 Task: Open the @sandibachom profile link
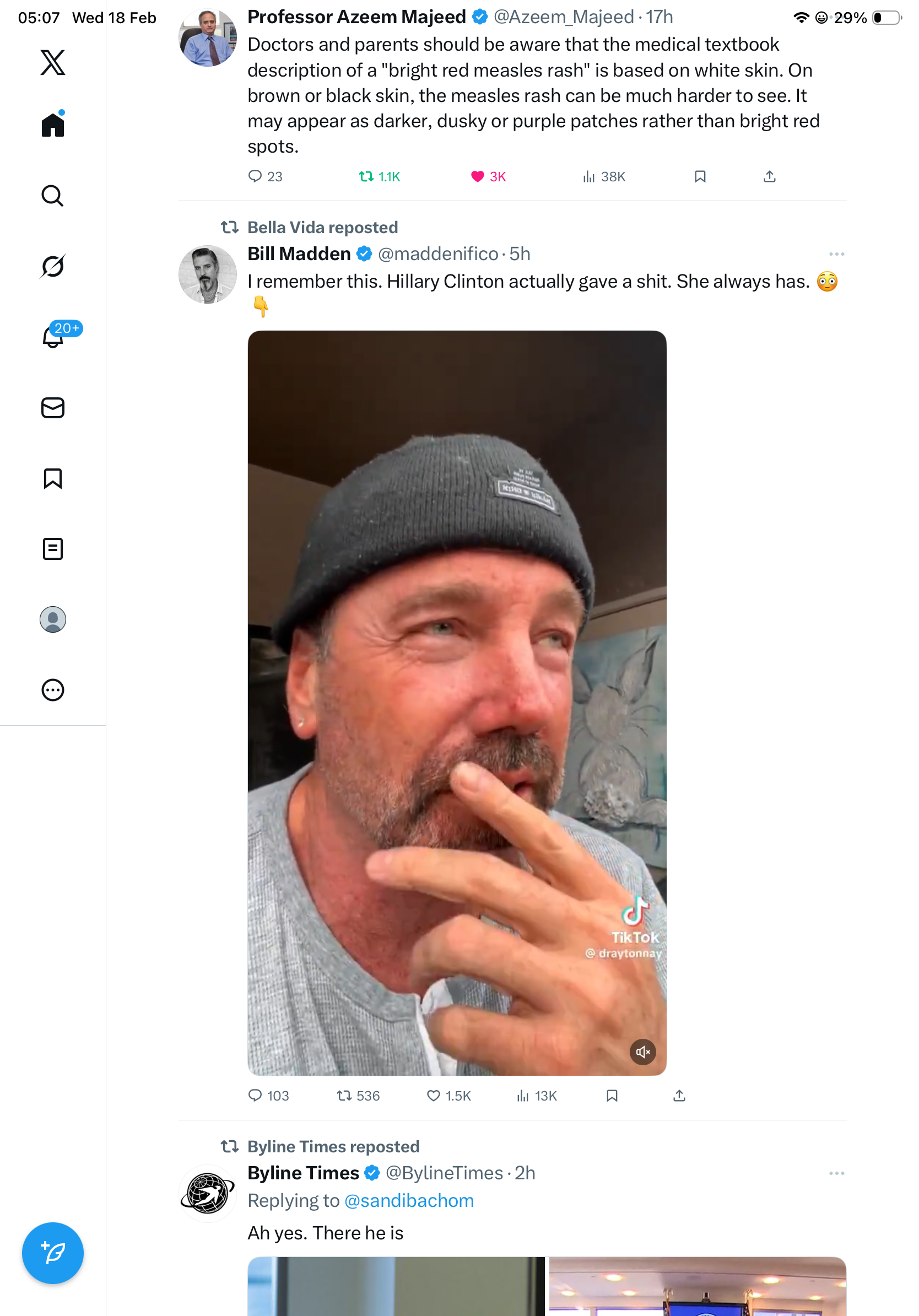tap(408, 1200)
